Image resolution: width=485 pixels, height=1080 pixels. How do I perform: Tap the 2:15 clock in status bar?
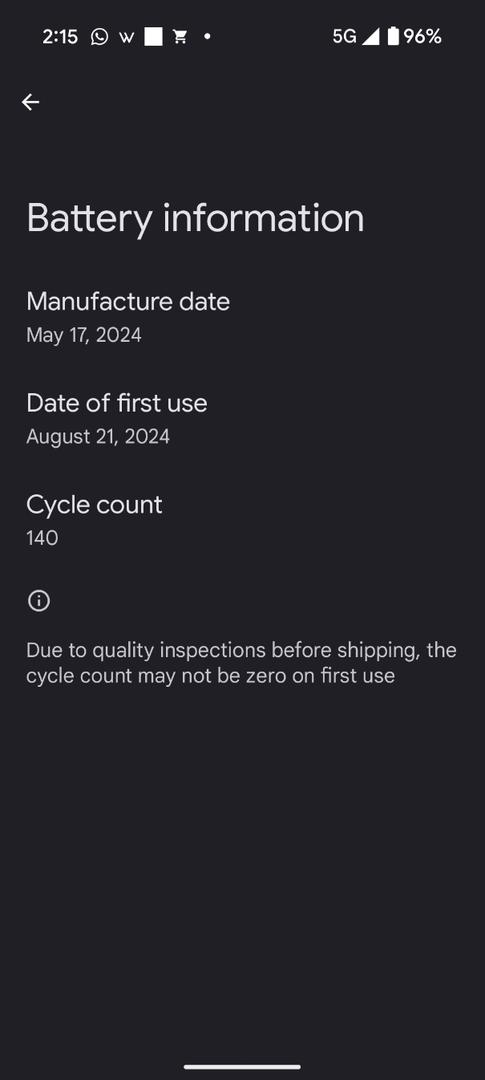pos(60,37)
